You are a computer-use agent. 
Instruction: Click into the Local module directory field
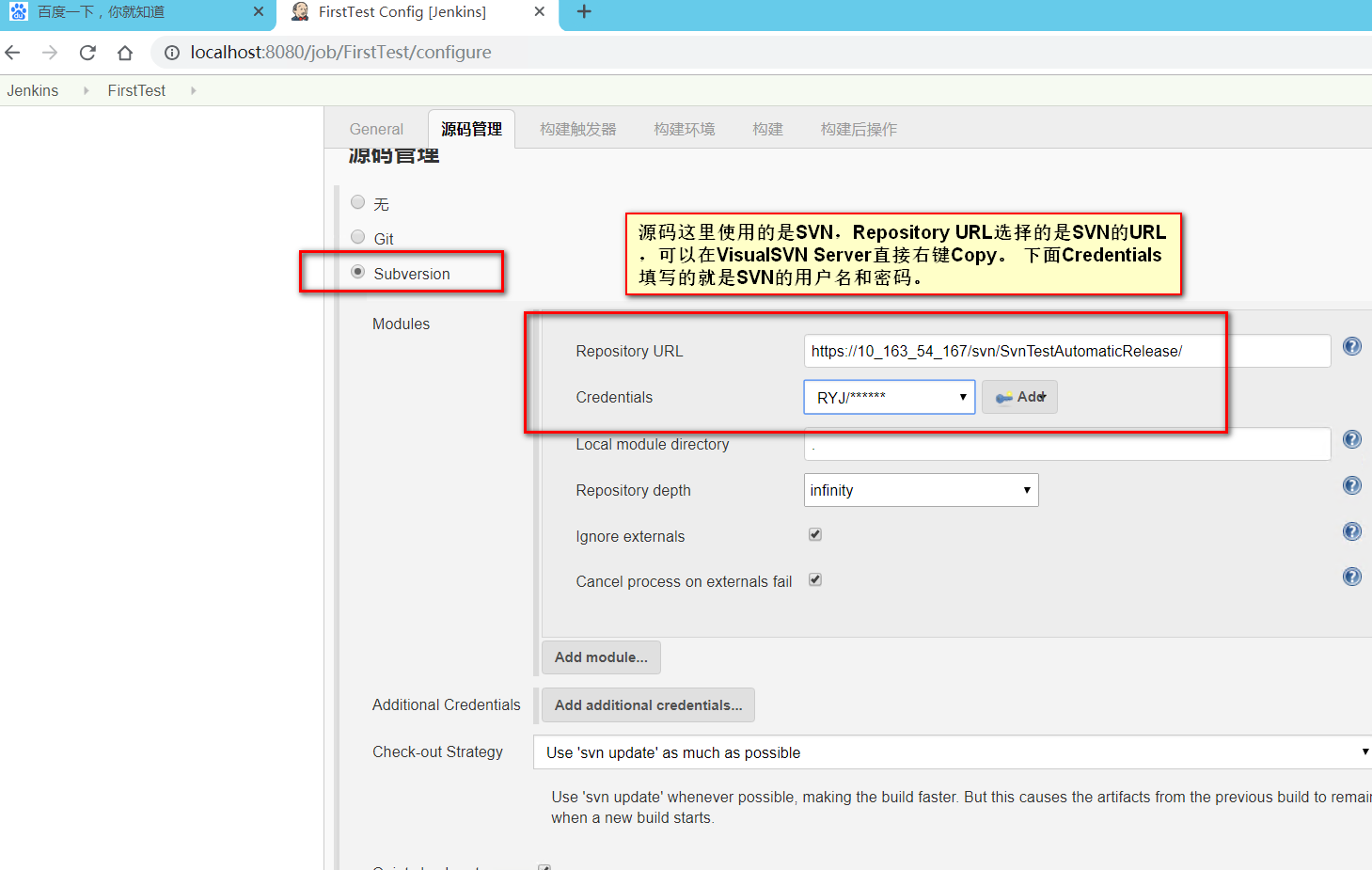coord(1067,444)
